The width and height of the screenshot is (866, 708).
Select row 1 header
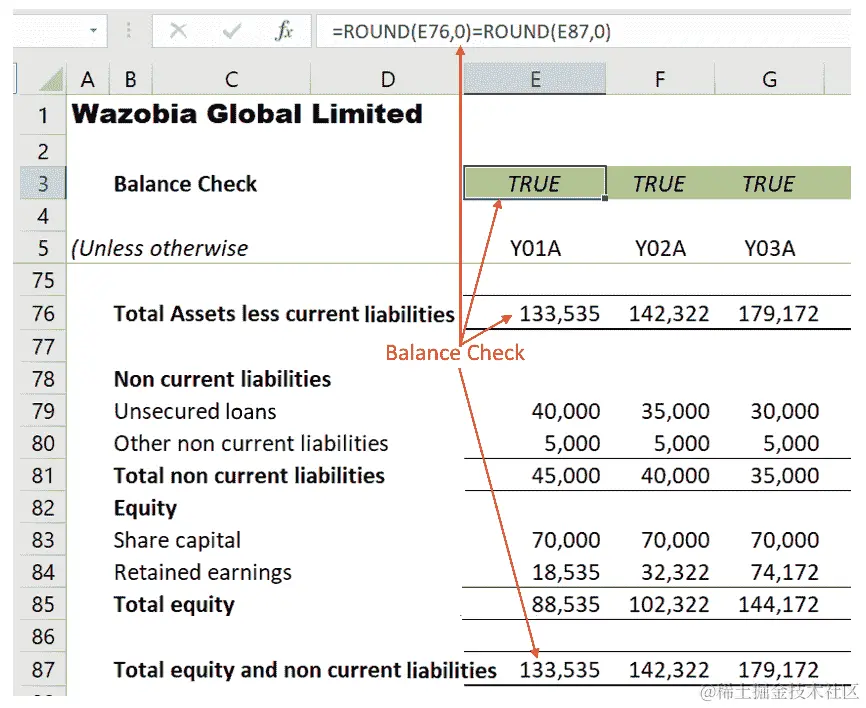point(43,115)
